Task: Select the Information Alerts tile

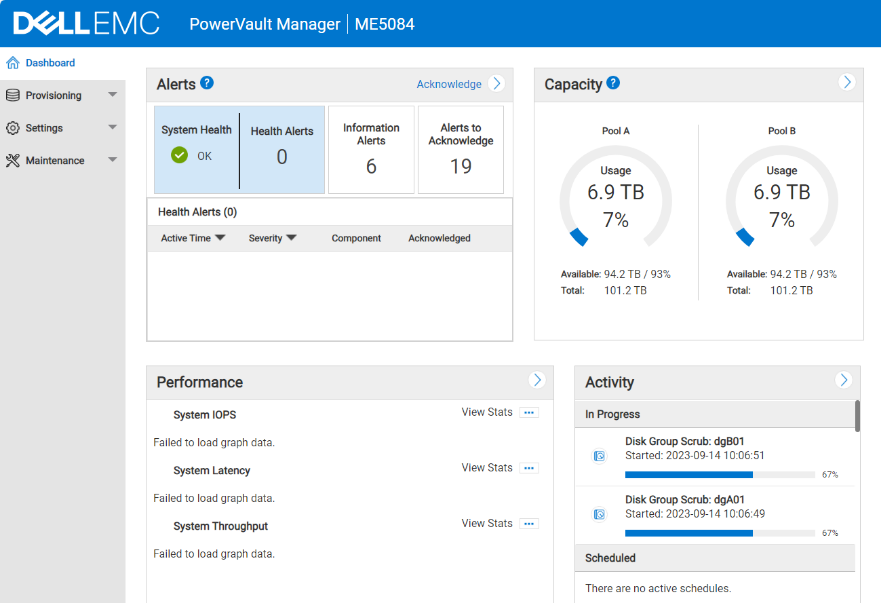Action: tap(371, 150)
